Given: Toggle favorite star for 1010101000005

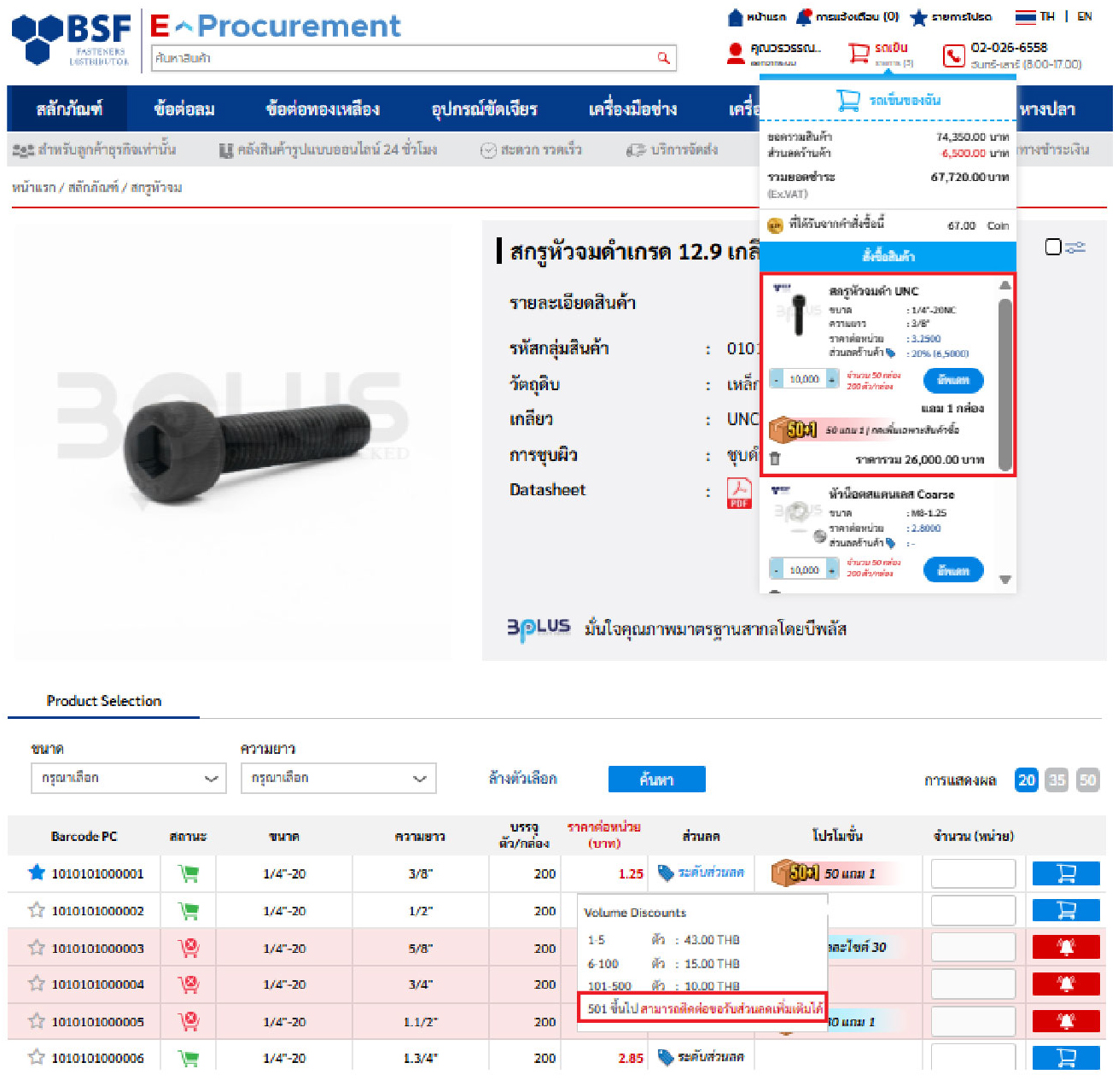Looking at the screenshot, I should (36, 1021).
